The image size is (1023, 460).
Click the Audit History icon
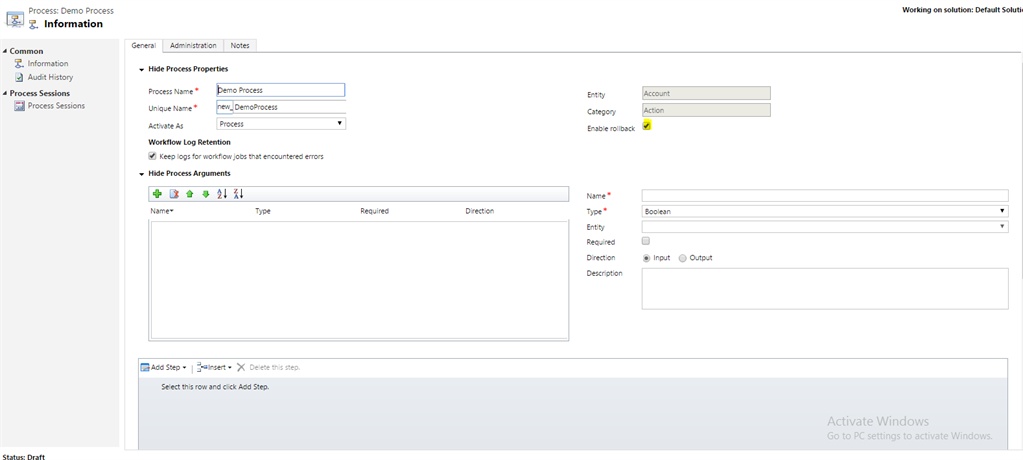pos(20,77)
